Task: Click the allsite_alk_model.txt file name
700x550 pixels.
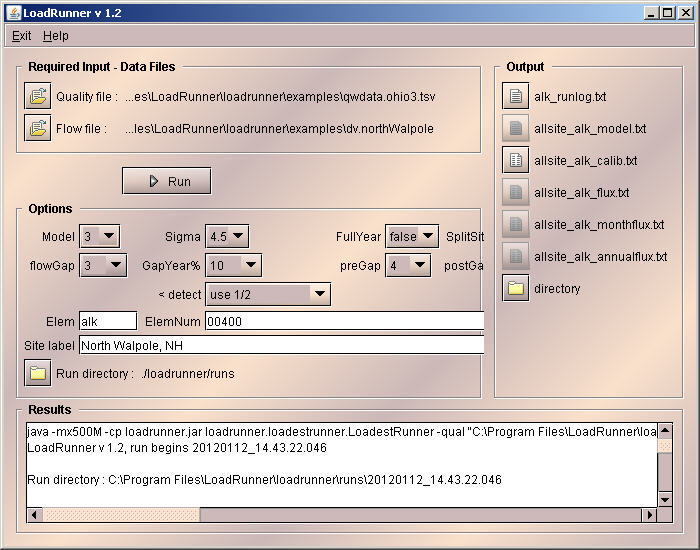Action: [x=590, y=129]
